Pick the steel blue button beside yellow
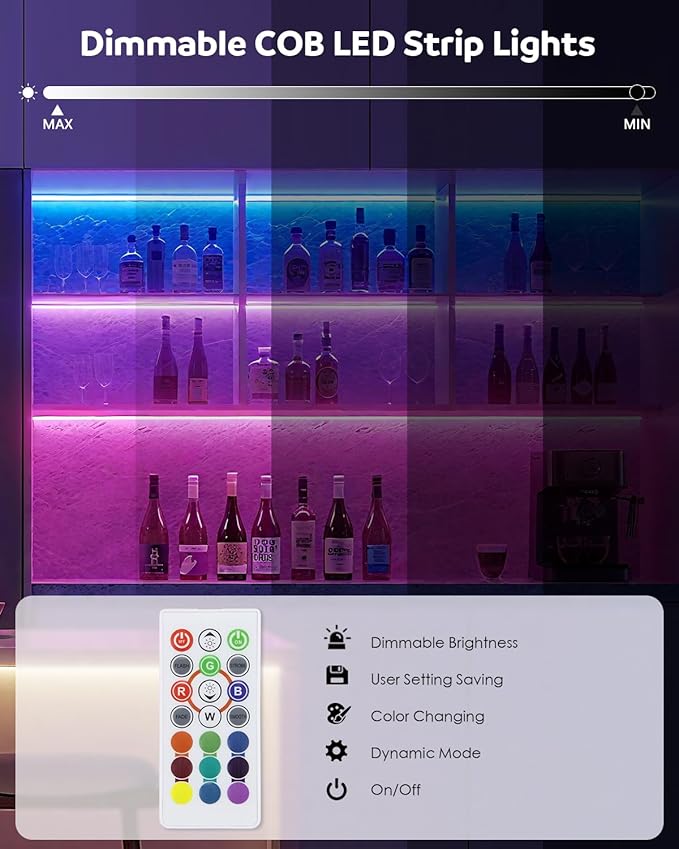Image resolution: width=679 pixels, height=849 pixels. point(210,793)
